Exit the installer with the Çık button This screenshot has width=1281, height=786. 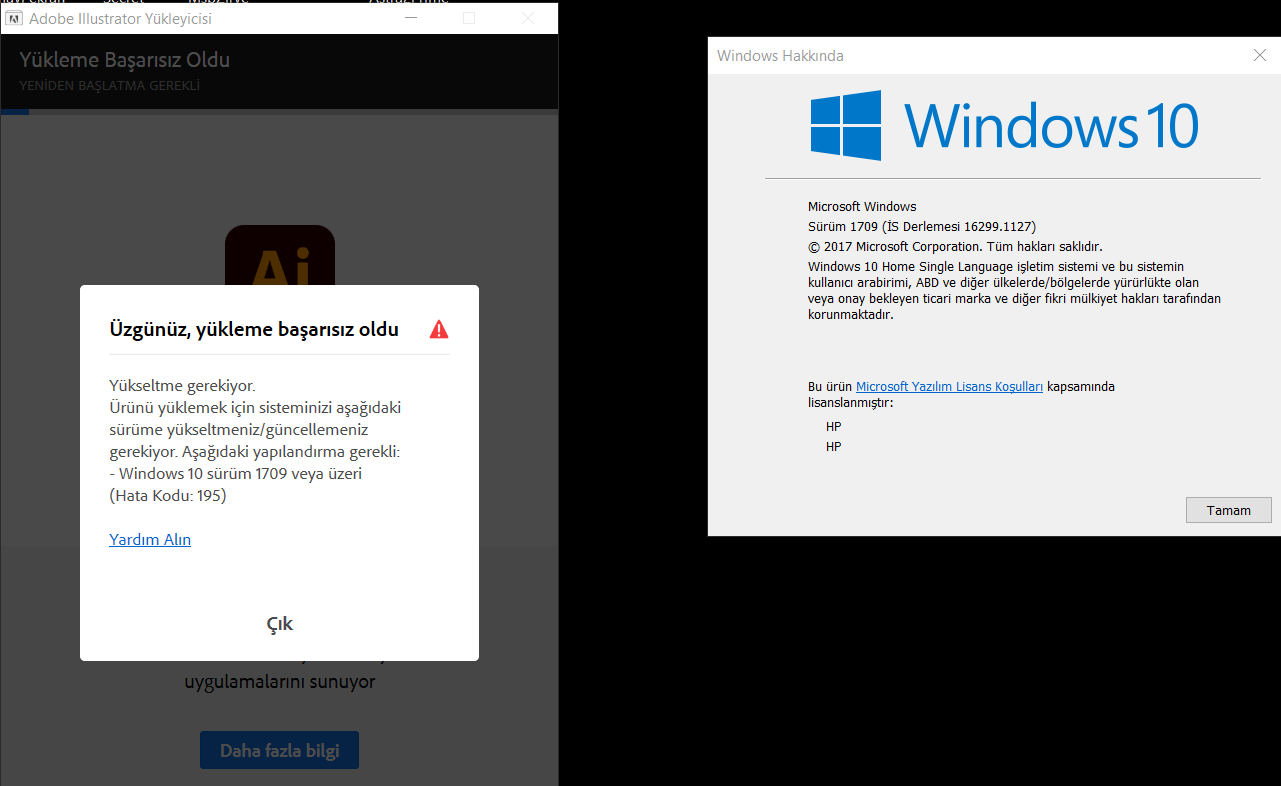click(x=280, y=624)
